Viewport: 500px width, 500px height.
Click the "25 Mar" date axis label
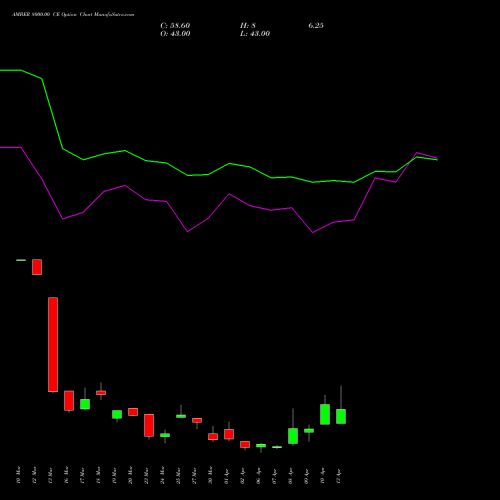178,475
